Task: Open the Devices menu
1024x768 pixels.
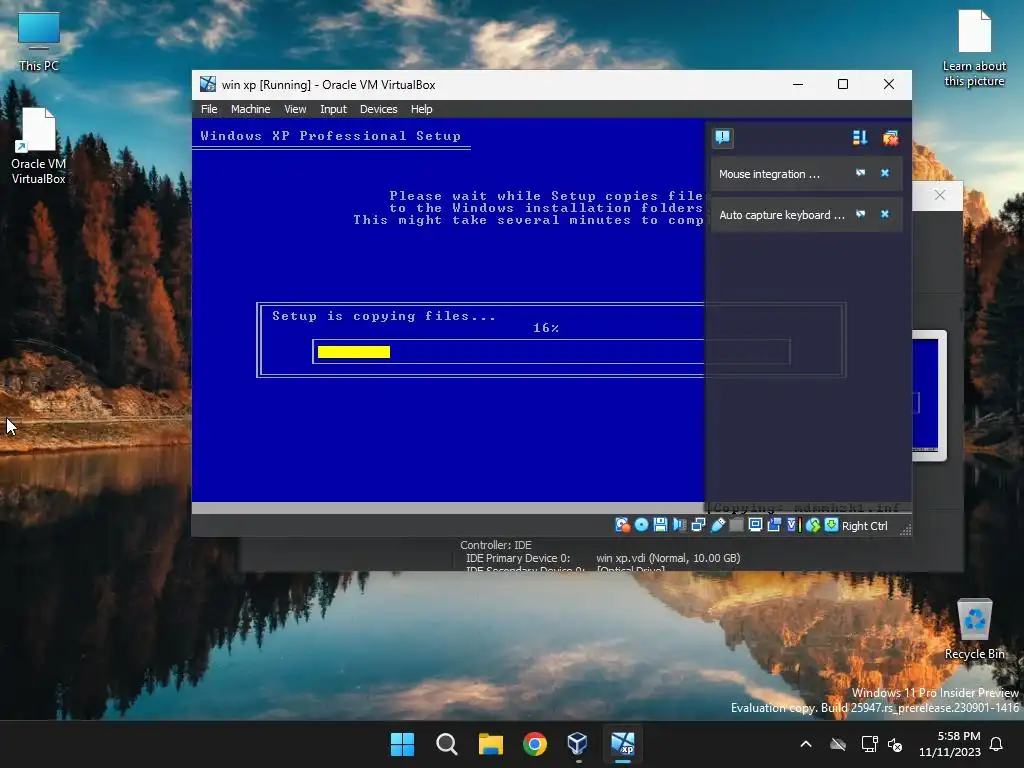Action: pos(378,109)
